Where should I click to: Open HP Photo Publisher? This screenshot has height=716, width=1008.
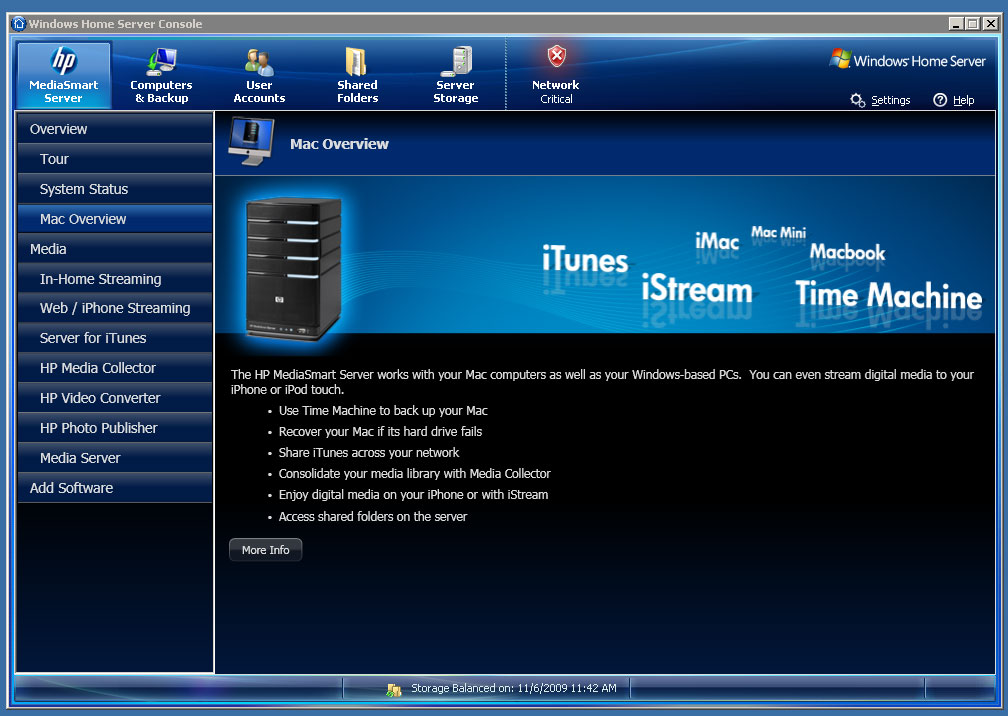(x=114, y=428)
